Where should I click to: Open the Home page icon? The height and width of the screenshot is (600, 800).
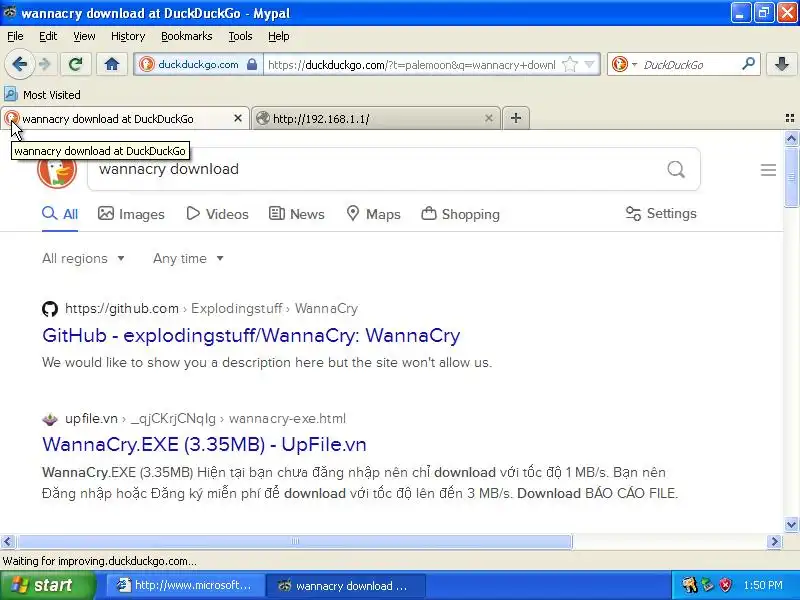(112, 64)
